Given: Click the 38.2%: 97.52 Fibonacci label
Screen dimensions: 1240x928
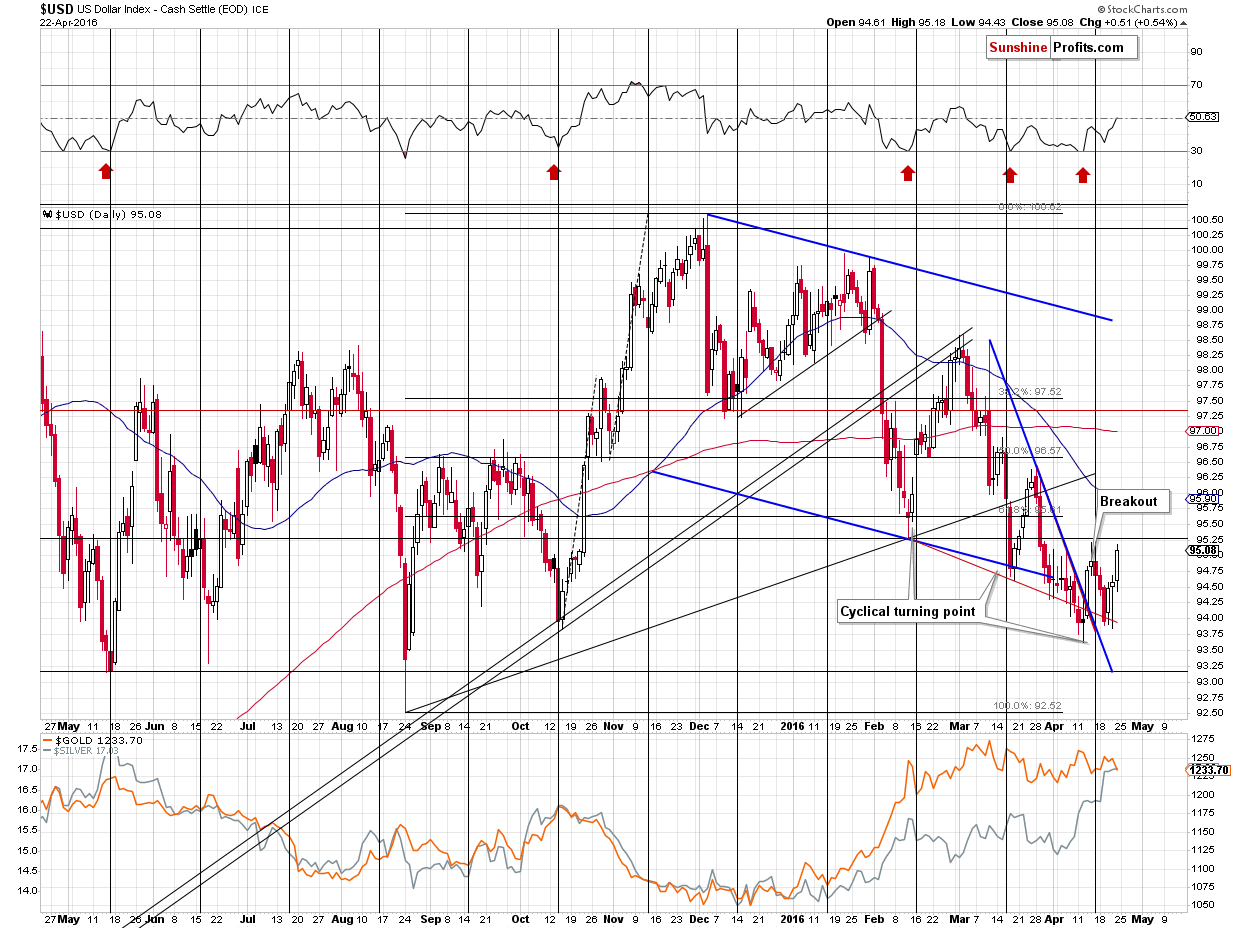Looking at the screenshot, I should coord(1030,392).
